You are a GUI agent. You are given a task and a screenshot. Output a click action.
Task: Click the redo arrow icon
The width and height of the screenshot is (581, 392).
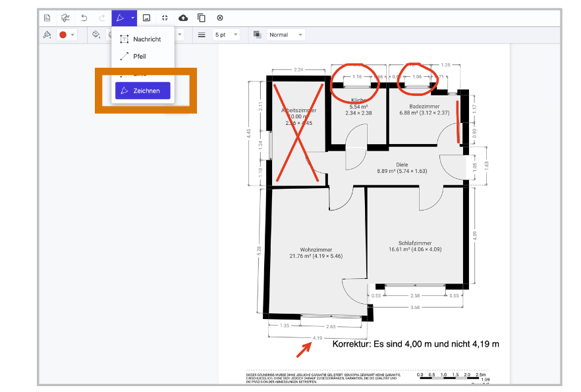click(x=102, y=18)
